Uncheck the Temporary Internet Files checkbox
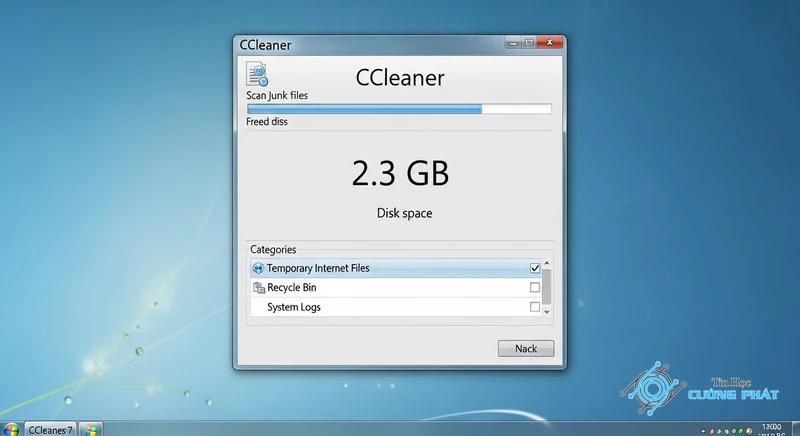 pyautogui.click(x=535, y=268)
